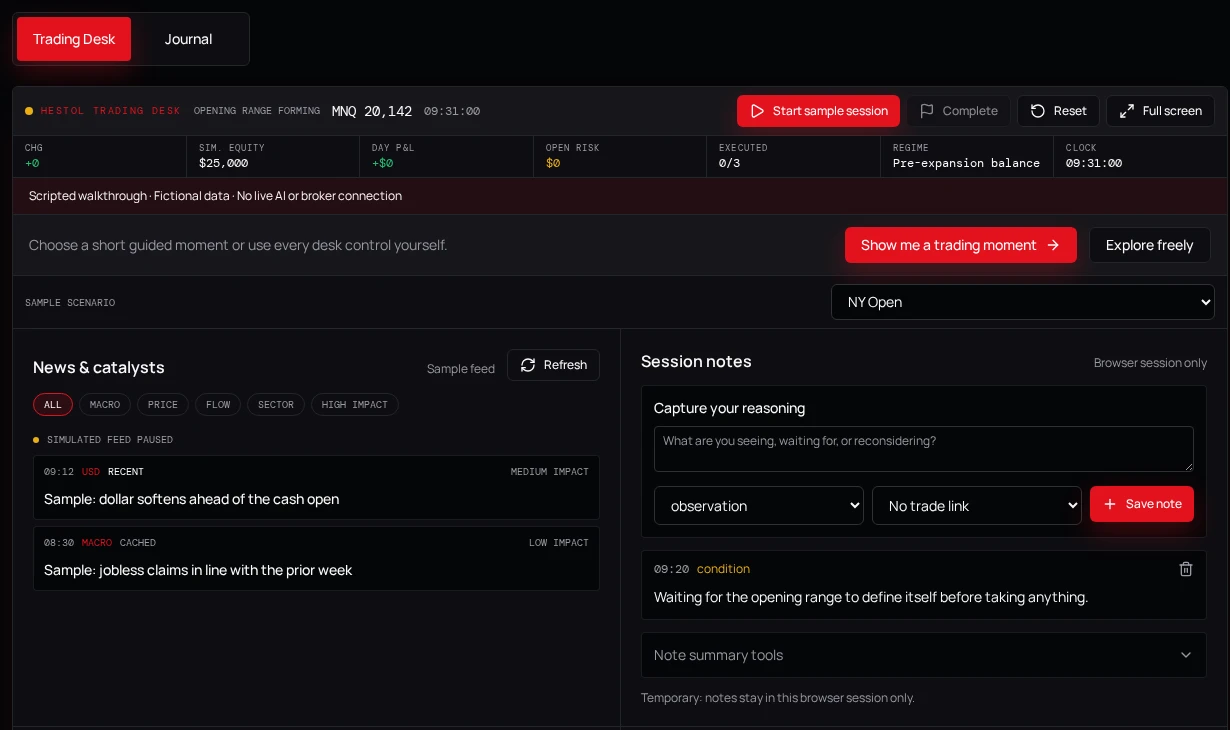
Task: Refresh the news feed
Action: click(x=553, y=365)
